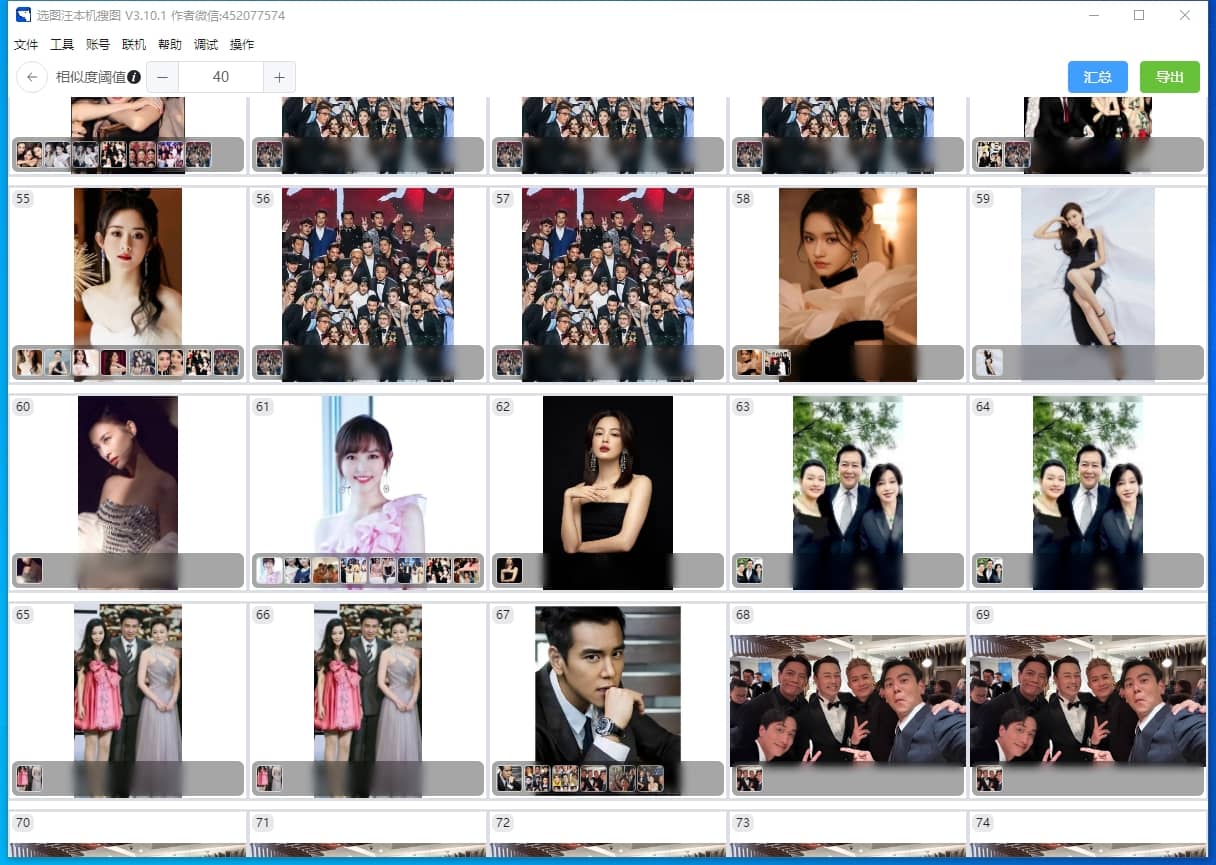The image size is (1216, 865).
Task: Open the 账号 menu
Action: [98, 45]
